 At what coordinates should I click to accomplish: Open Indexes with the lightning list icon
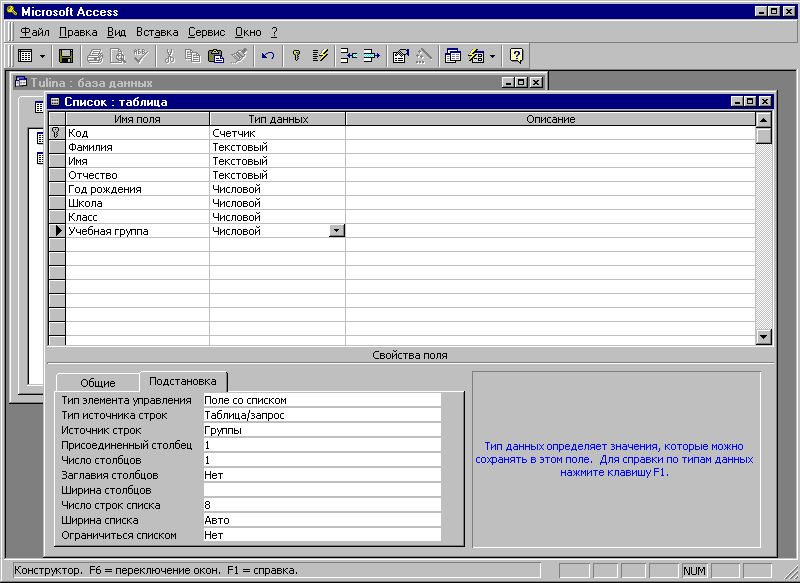321,56
